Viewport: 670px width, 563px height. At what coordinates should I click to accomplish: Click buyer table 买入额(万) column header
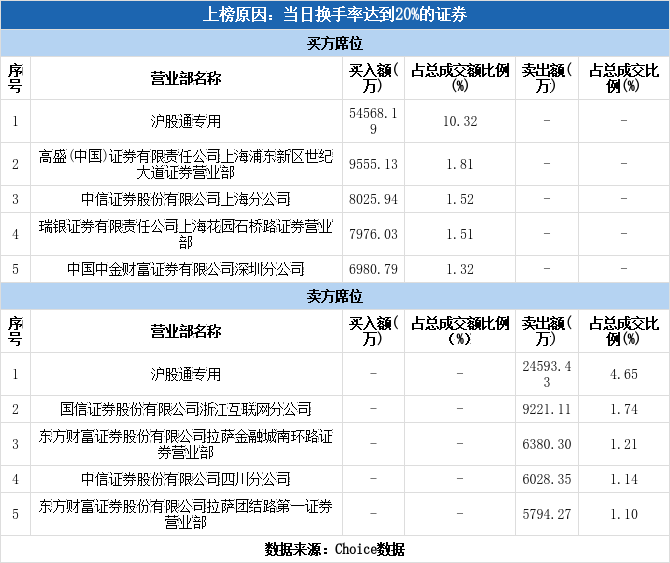(x=373, y=78)
